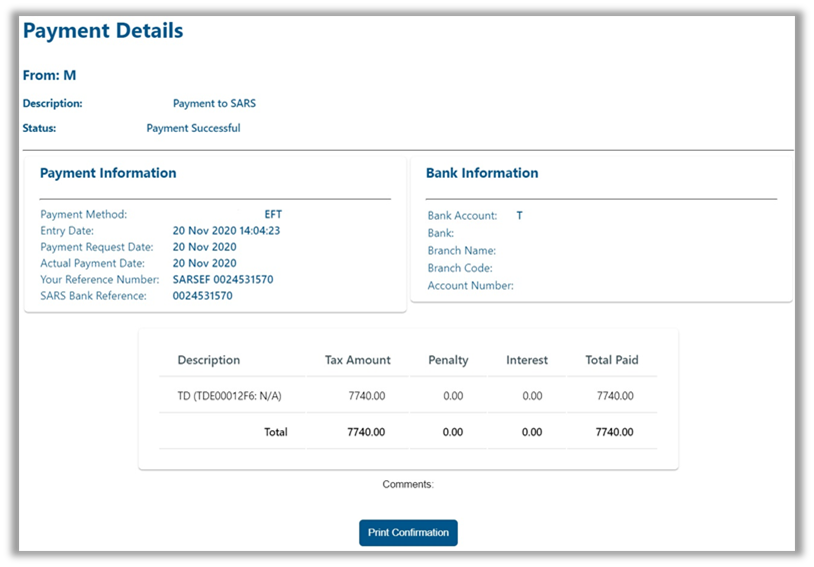Click the 'Actual Payment Date:' label

[92, 263]
